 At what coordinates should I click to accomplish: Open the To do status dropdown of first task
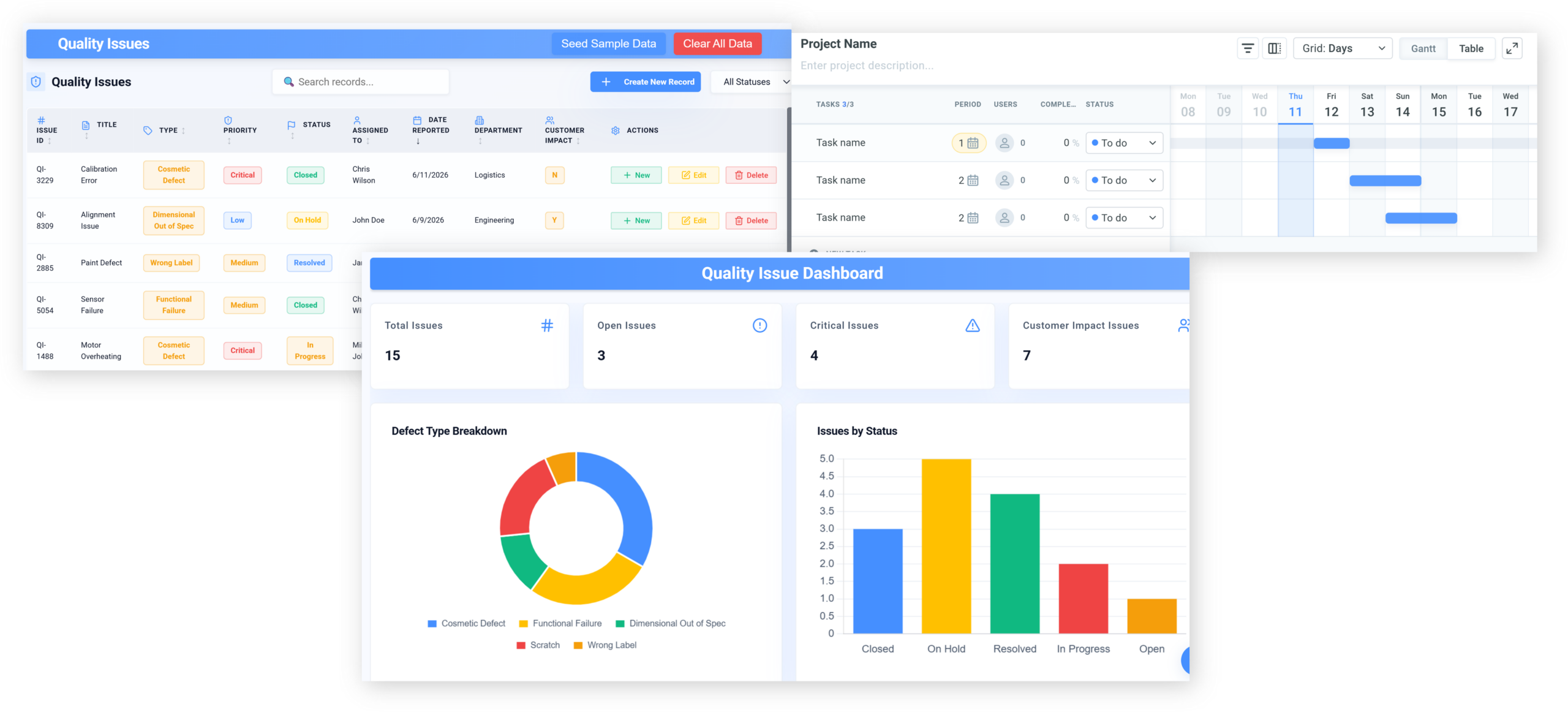[x=1123, y=143]
